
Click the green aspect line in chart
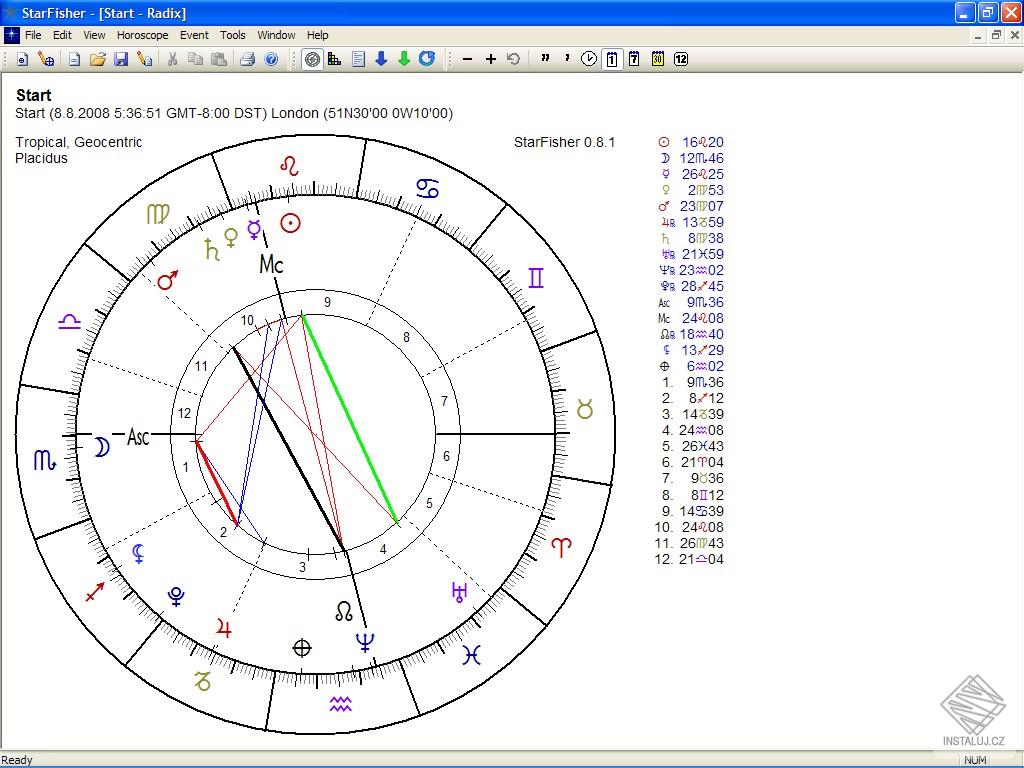click(350, 419)
